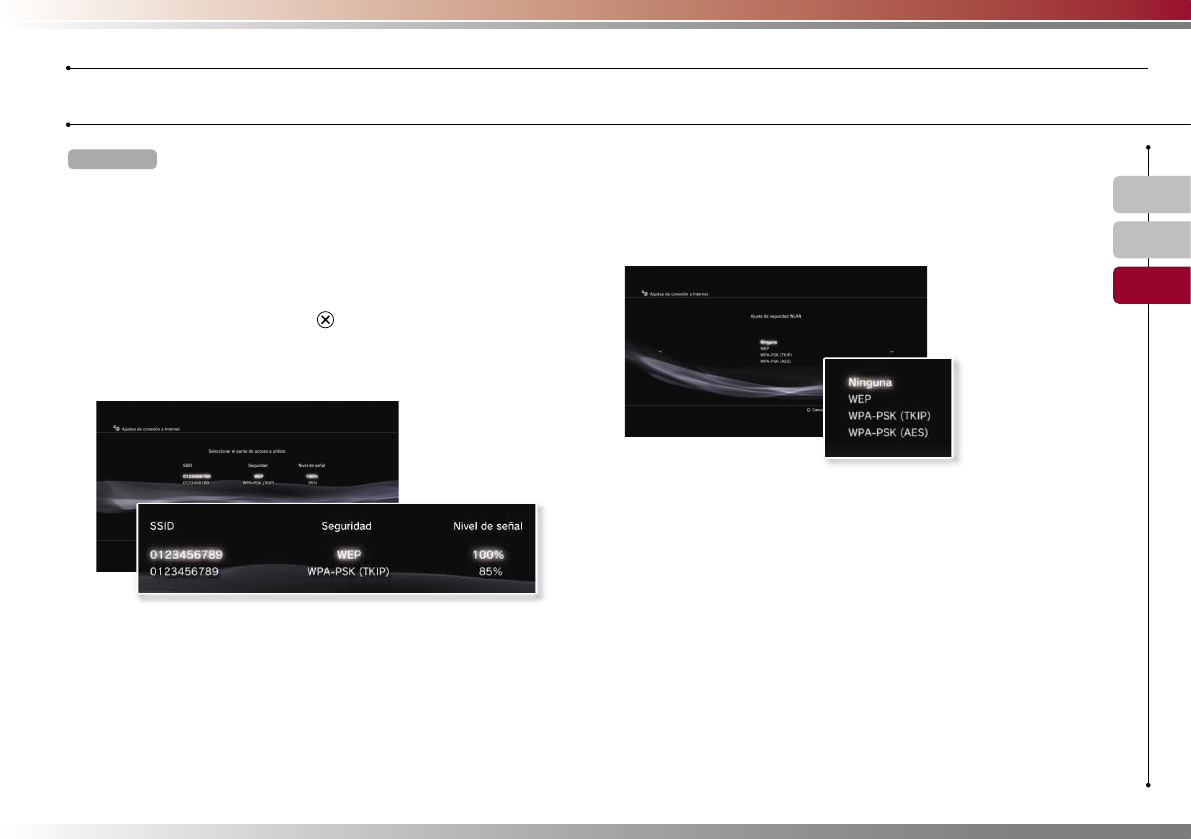Image resolution: width=1191 pixels, height=839 pixels.
Task: Choose WEP in the enlarged security options callout
Action: [859, 399]
